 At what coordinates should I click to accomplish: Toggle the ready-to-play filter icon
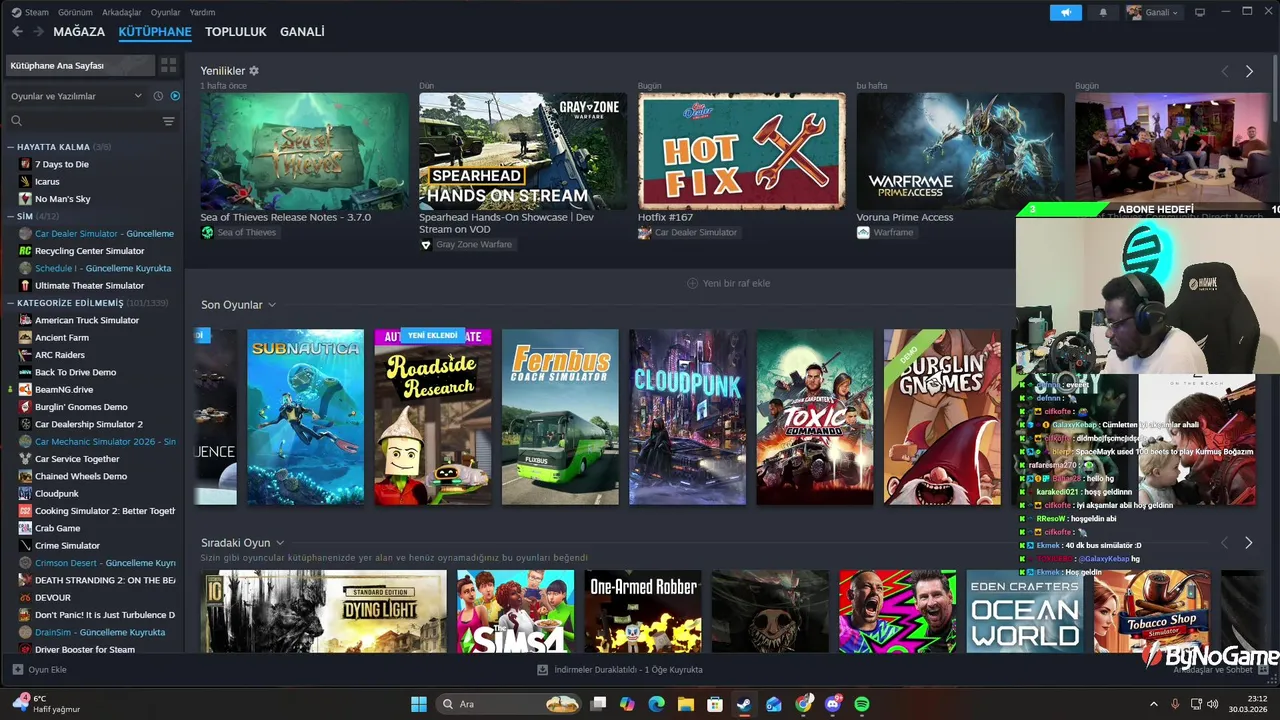(x=175, y=96)
